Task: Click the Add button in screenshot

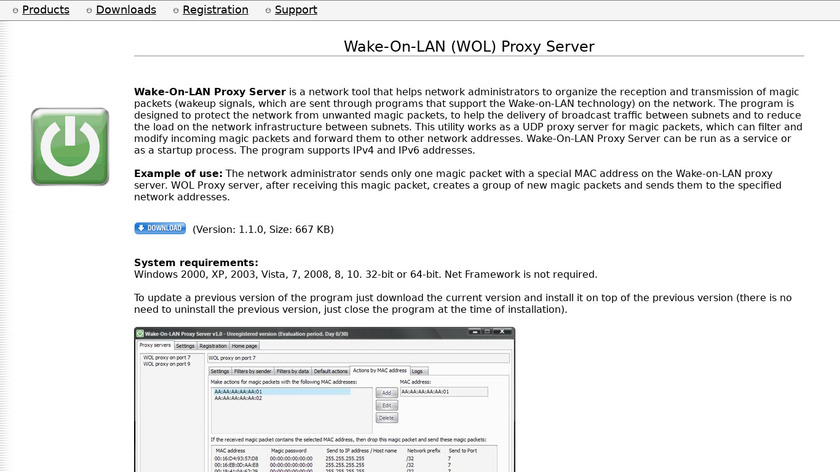Action: (x=387, y=393)
